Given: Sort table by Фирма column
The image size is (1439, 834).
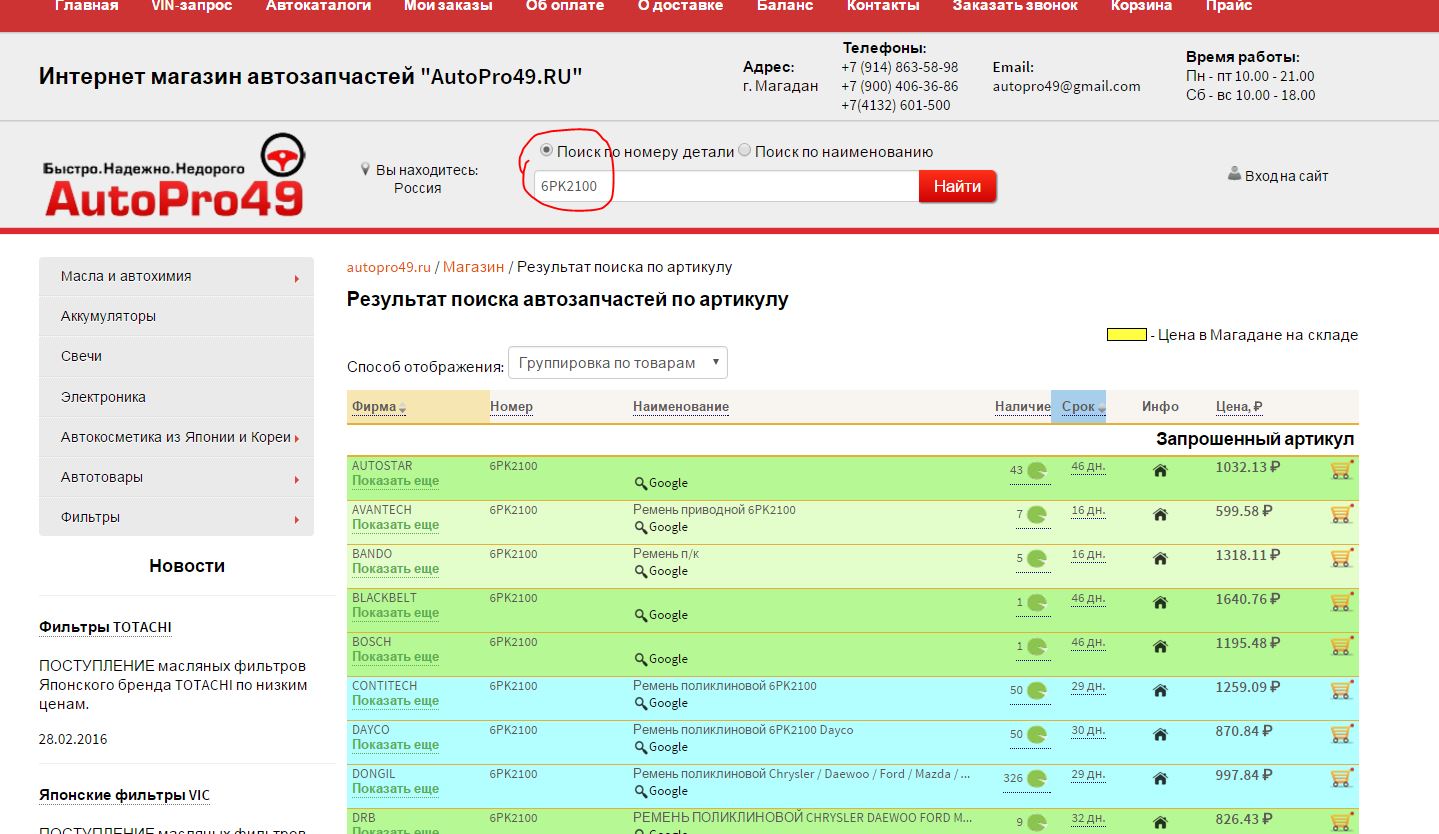Looking at the screenshot, I should pos(379,407).
